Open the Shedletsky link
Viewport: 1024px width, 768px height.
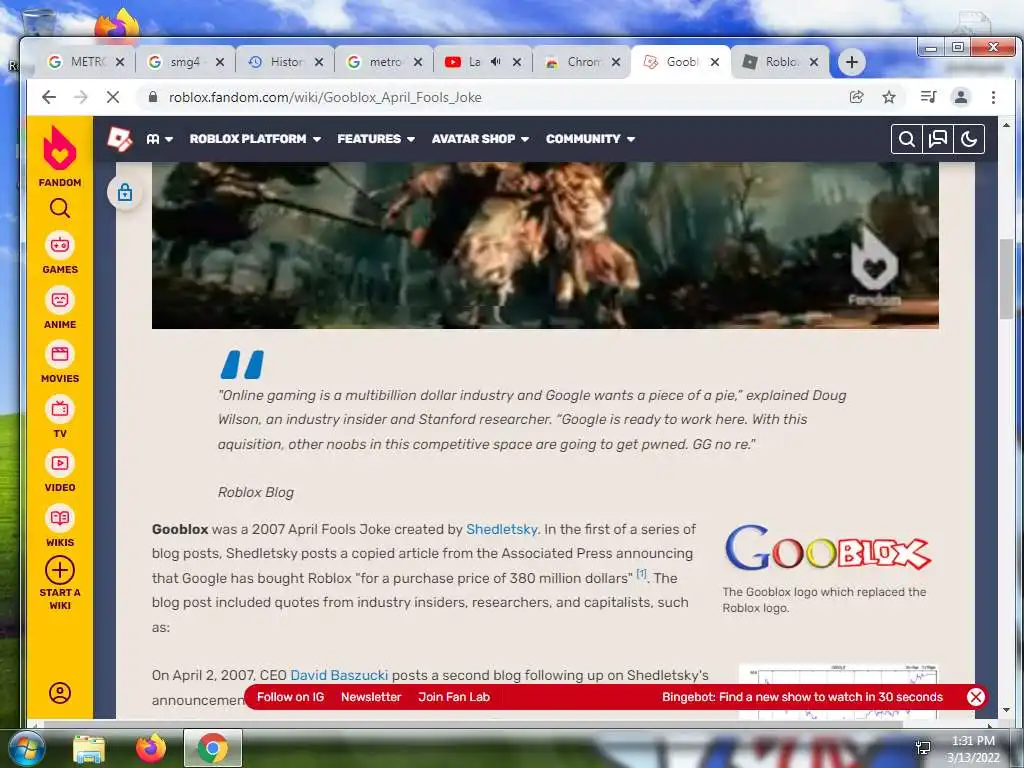(x=502, y=529)
